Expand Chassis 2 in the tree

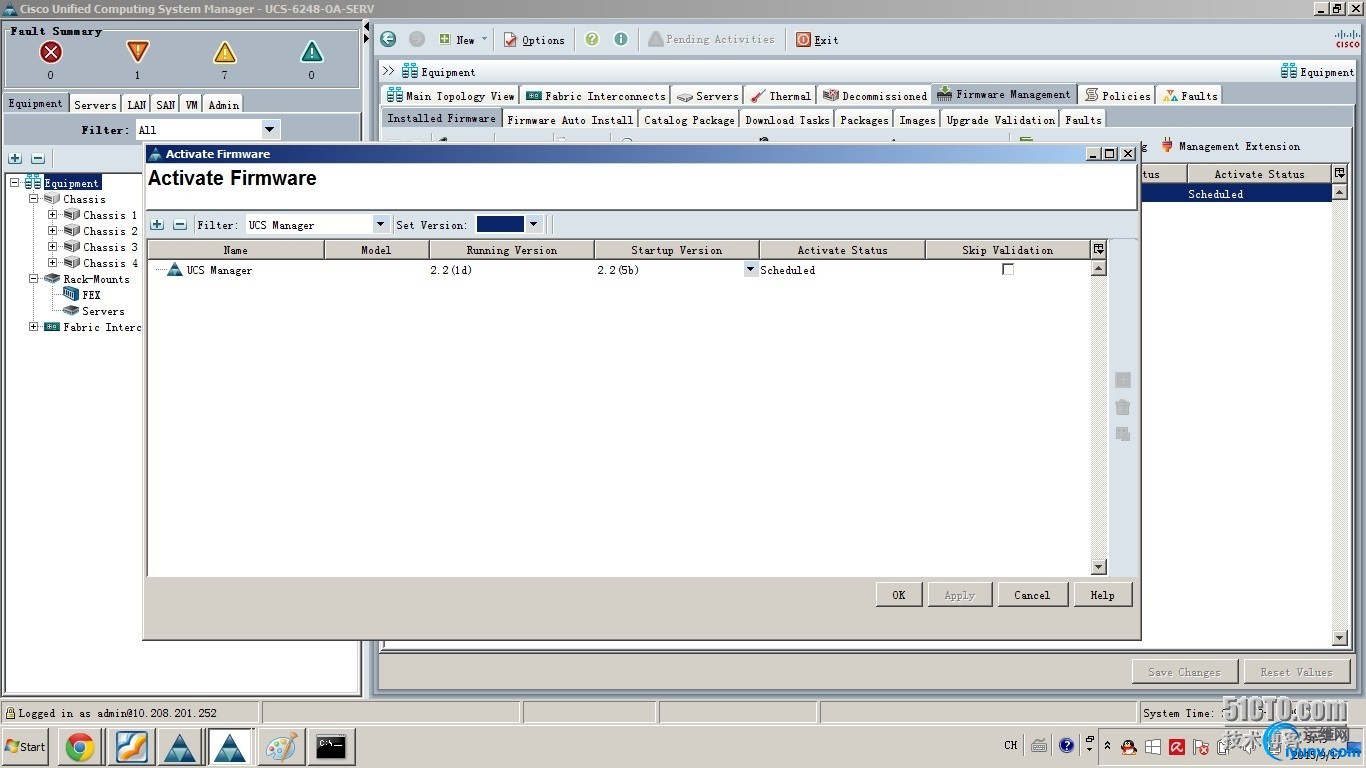(52, 231)
